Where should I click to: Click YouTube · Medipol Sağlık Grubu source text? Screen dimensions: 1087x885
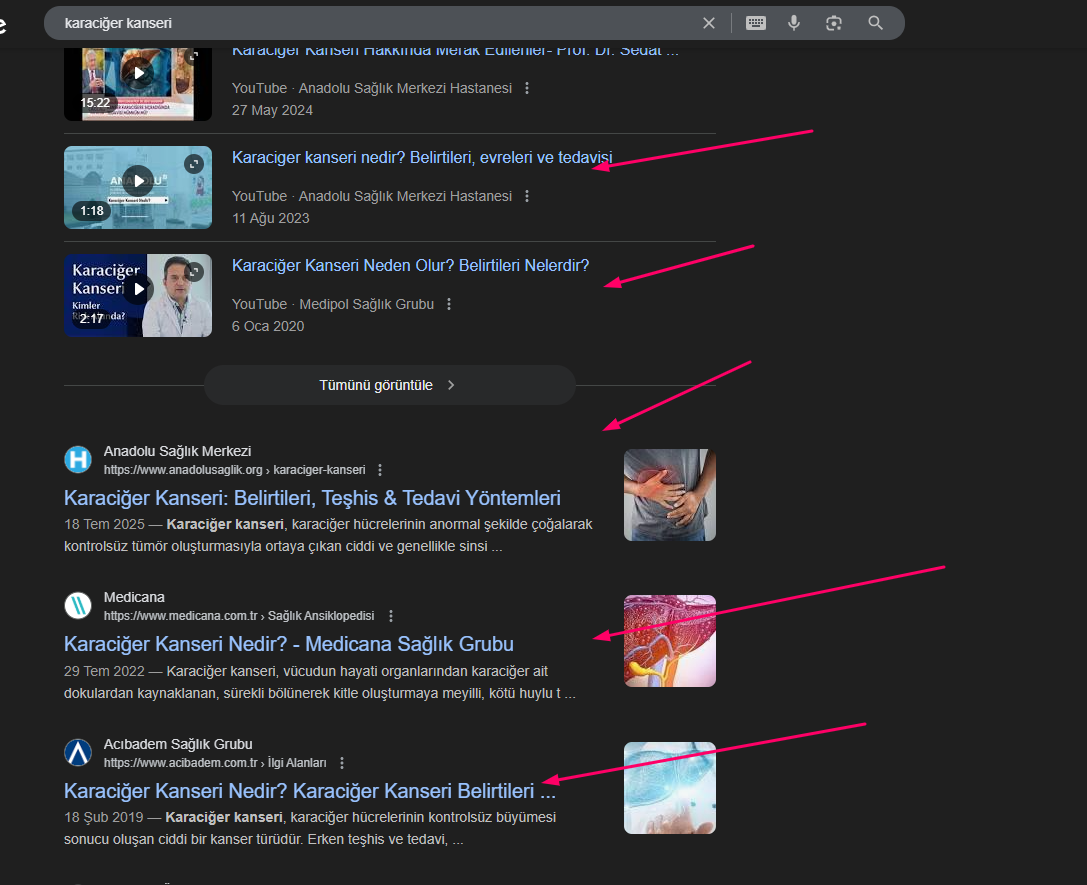tap(333, 304)
